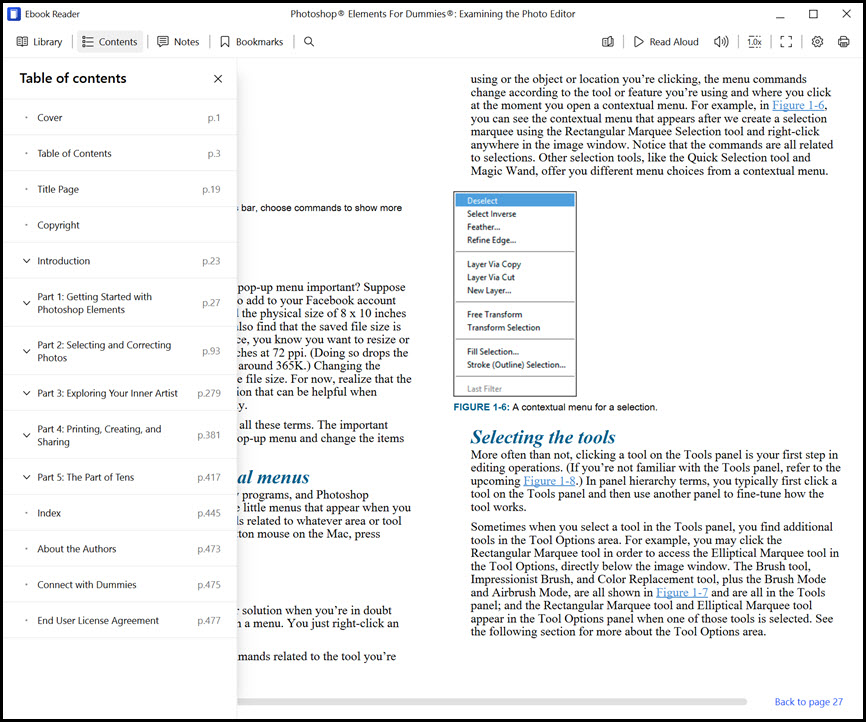866x722 pixels.
Task: Enter full screen mode
Action: pos(786,41)
